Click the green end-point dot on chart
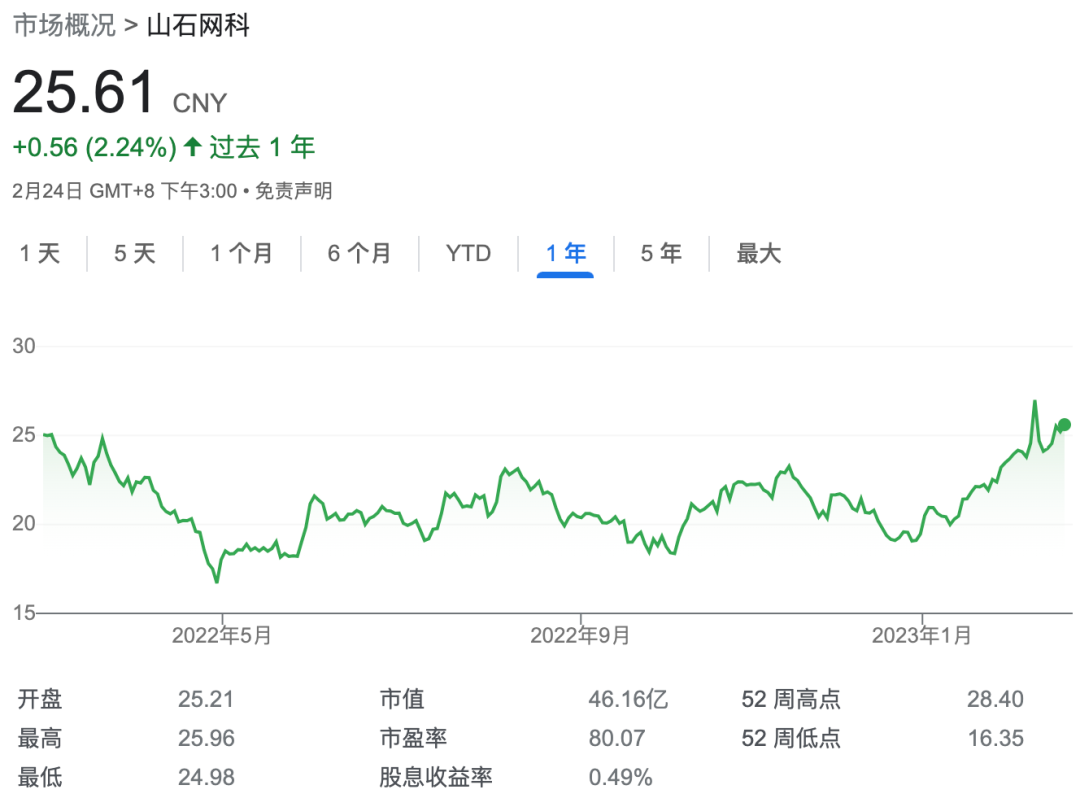This screenshot has height=807, width=1080. [x=1064, y=425]
